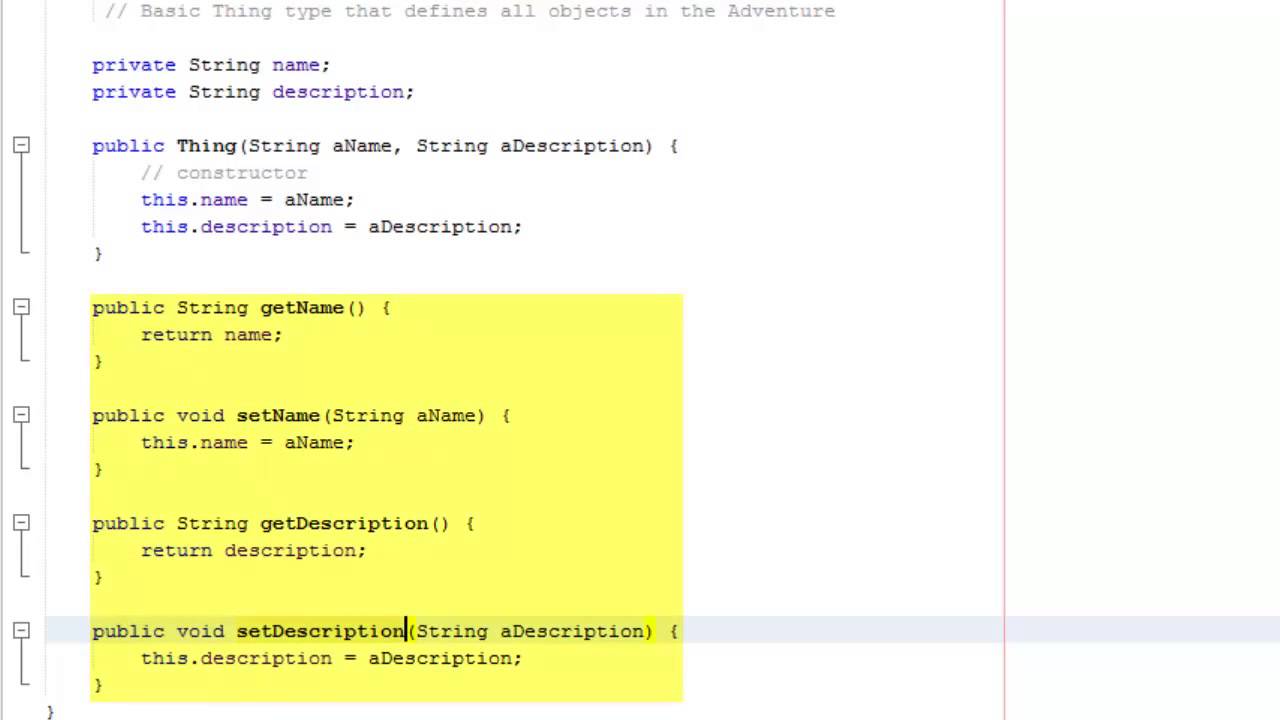
Task: Click 'this.name = aName;' inside setName
Action: 247,443
